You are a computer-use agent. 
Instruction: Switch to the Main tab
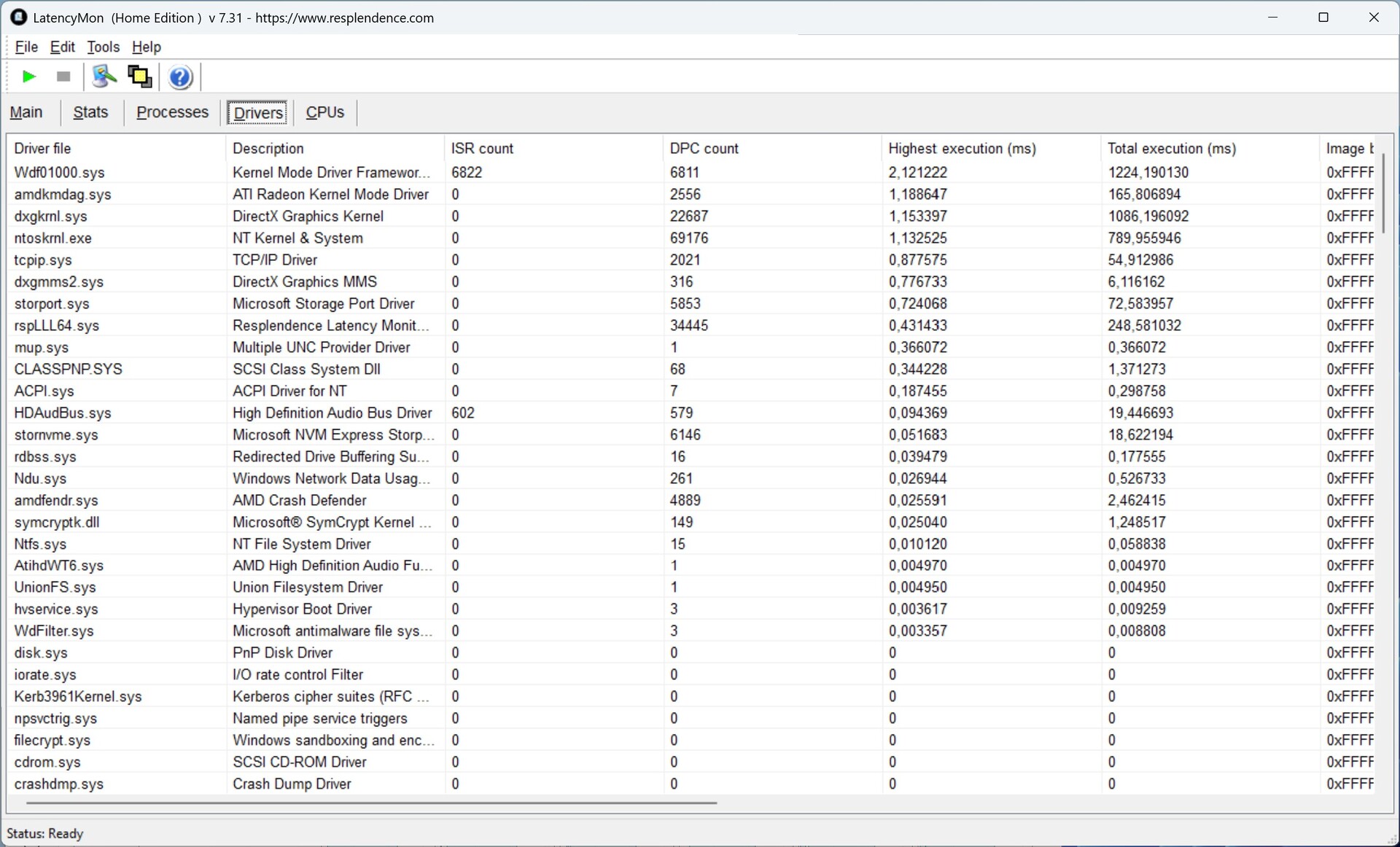pos(26,112)
